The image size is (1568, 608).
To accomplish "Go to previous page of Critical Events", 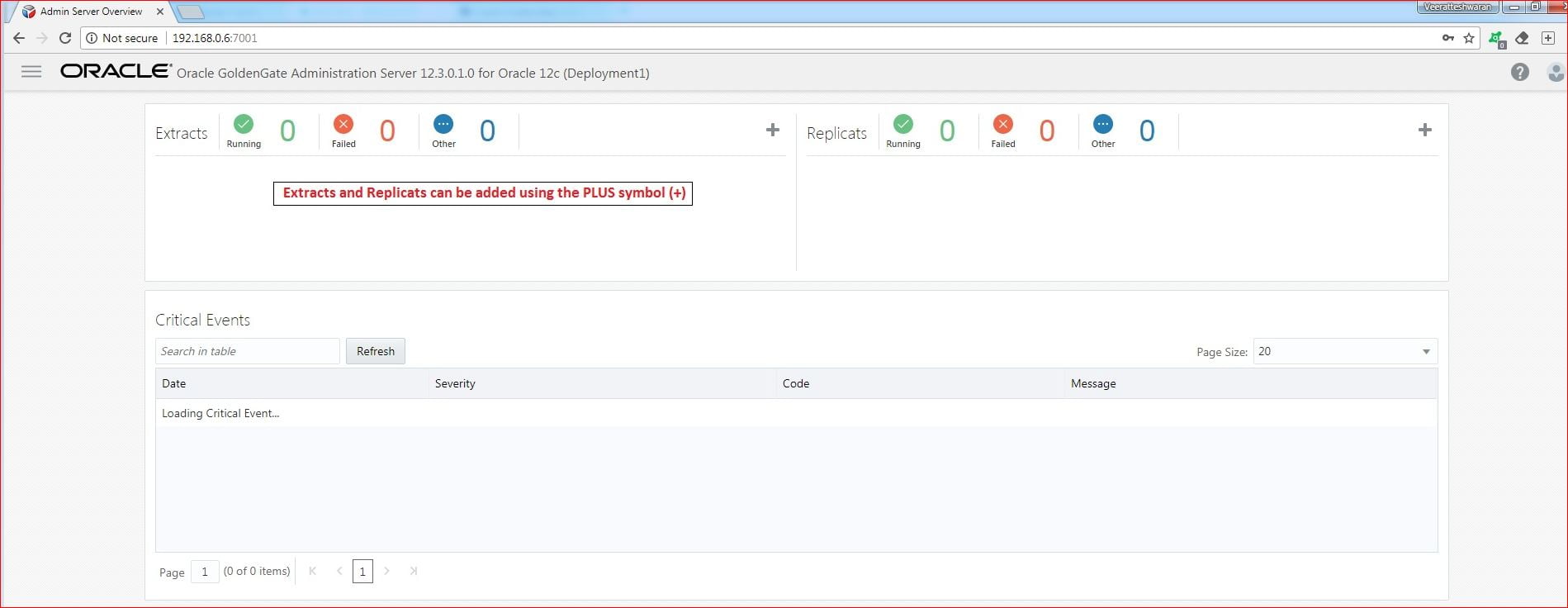I will 339,571.
